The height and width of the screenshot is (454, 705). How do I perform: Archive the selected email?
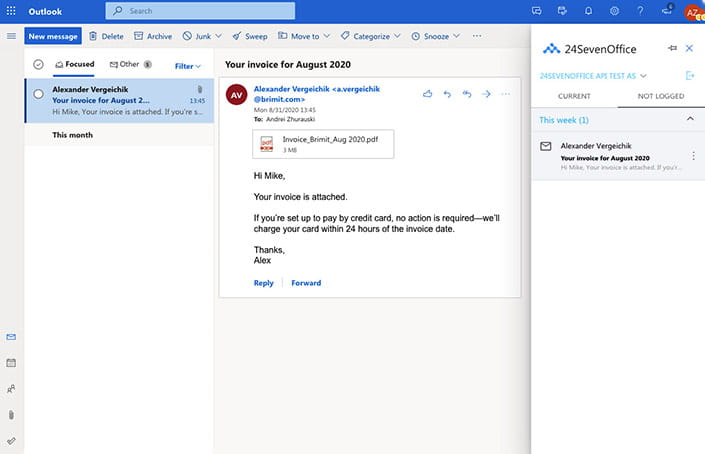[x=153, y=36]
